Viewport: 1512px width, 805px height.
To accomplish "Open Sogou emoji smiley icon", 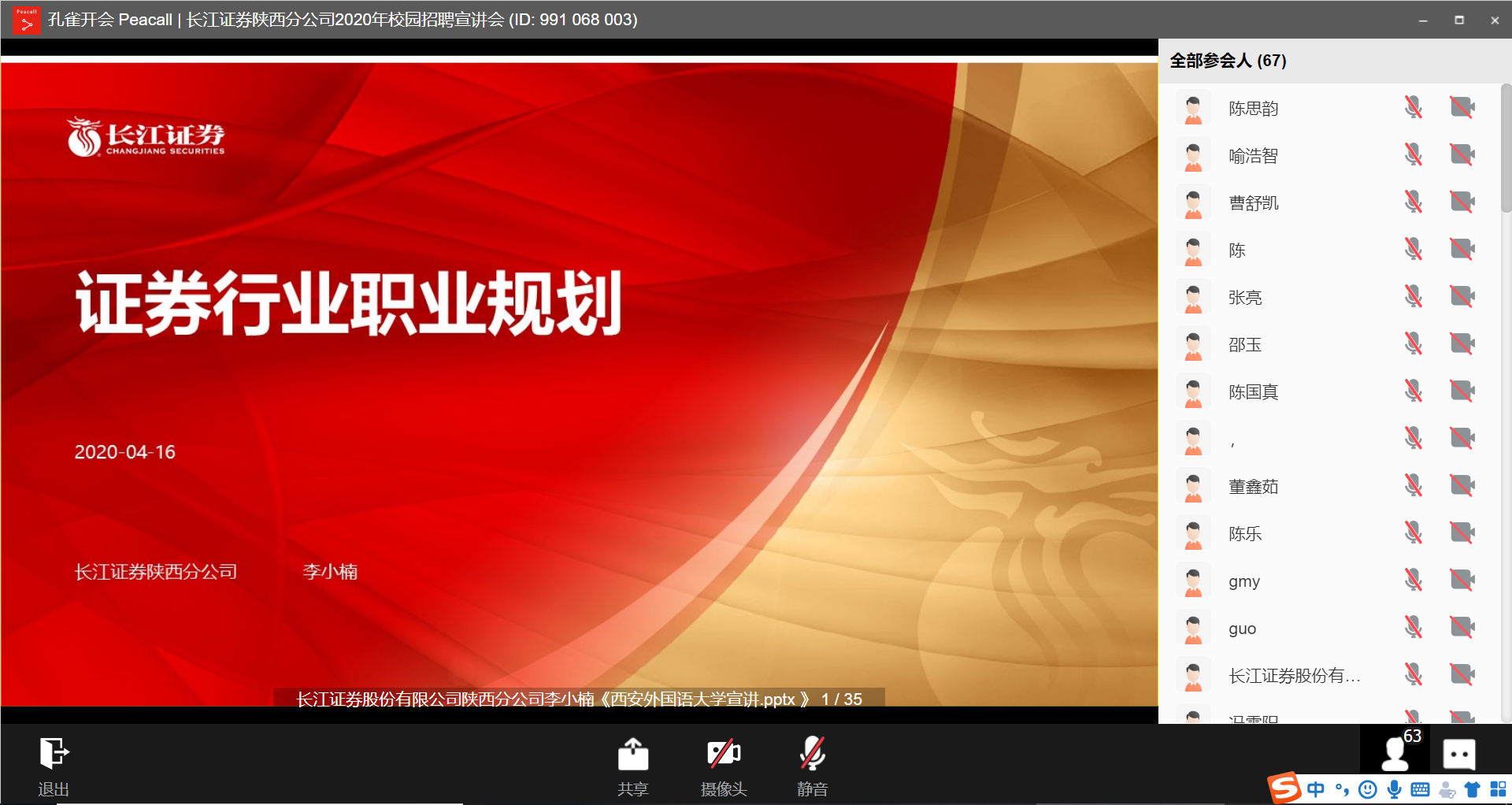I will pos(1368,789).
